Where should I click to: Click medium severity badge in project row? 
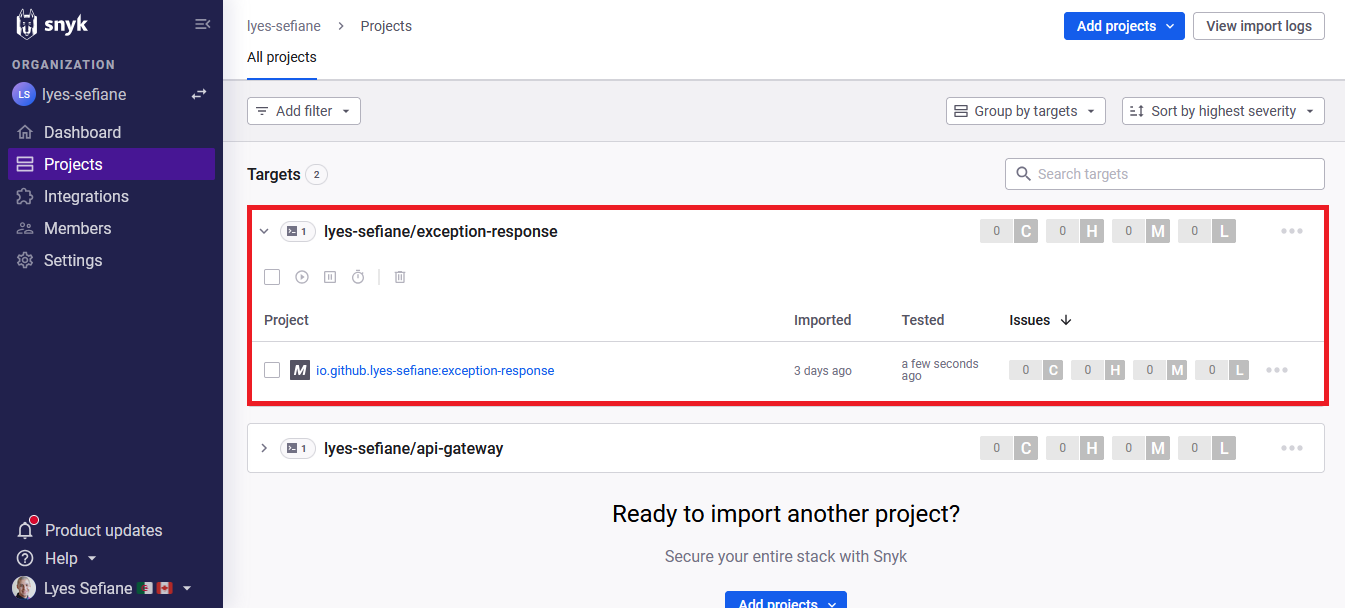click(1160, 370)
